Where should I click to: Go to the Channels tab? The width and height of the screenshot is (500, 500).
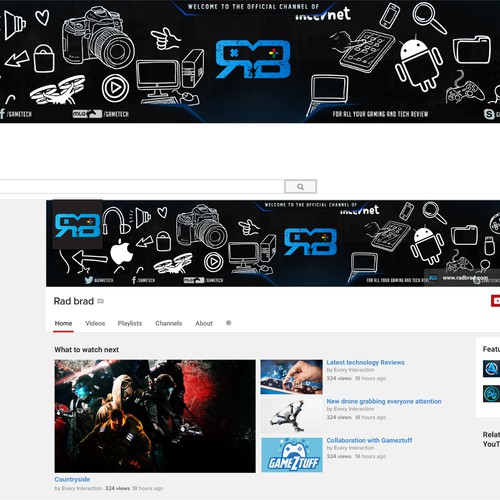pos(169,323)
